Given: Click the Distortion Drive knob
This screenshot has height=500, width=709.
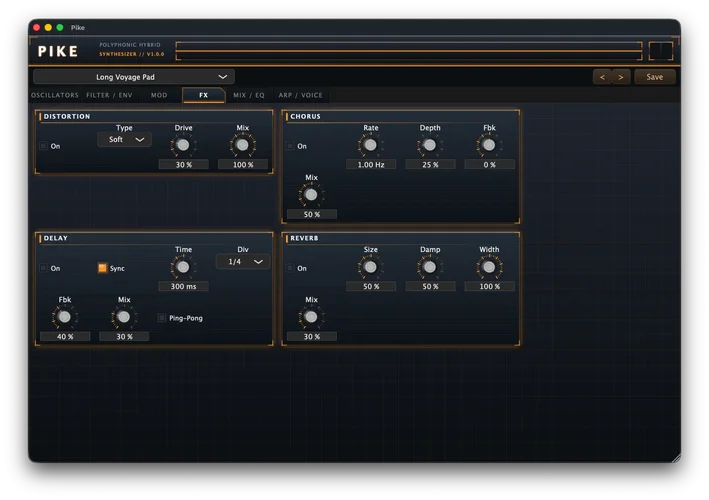Looking at the screenshot, I should point(183,145).
